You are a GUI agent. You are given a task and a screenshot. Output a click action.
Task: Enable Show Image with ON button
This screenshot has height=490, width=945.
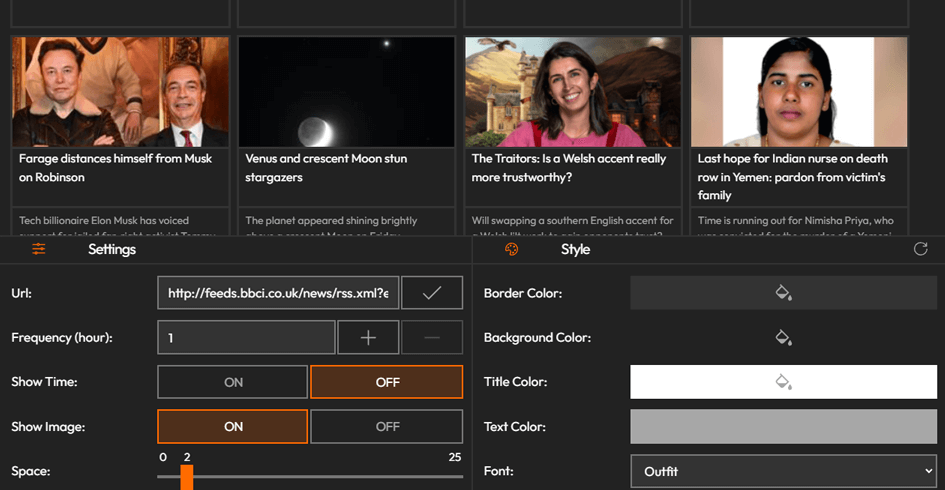233,426
